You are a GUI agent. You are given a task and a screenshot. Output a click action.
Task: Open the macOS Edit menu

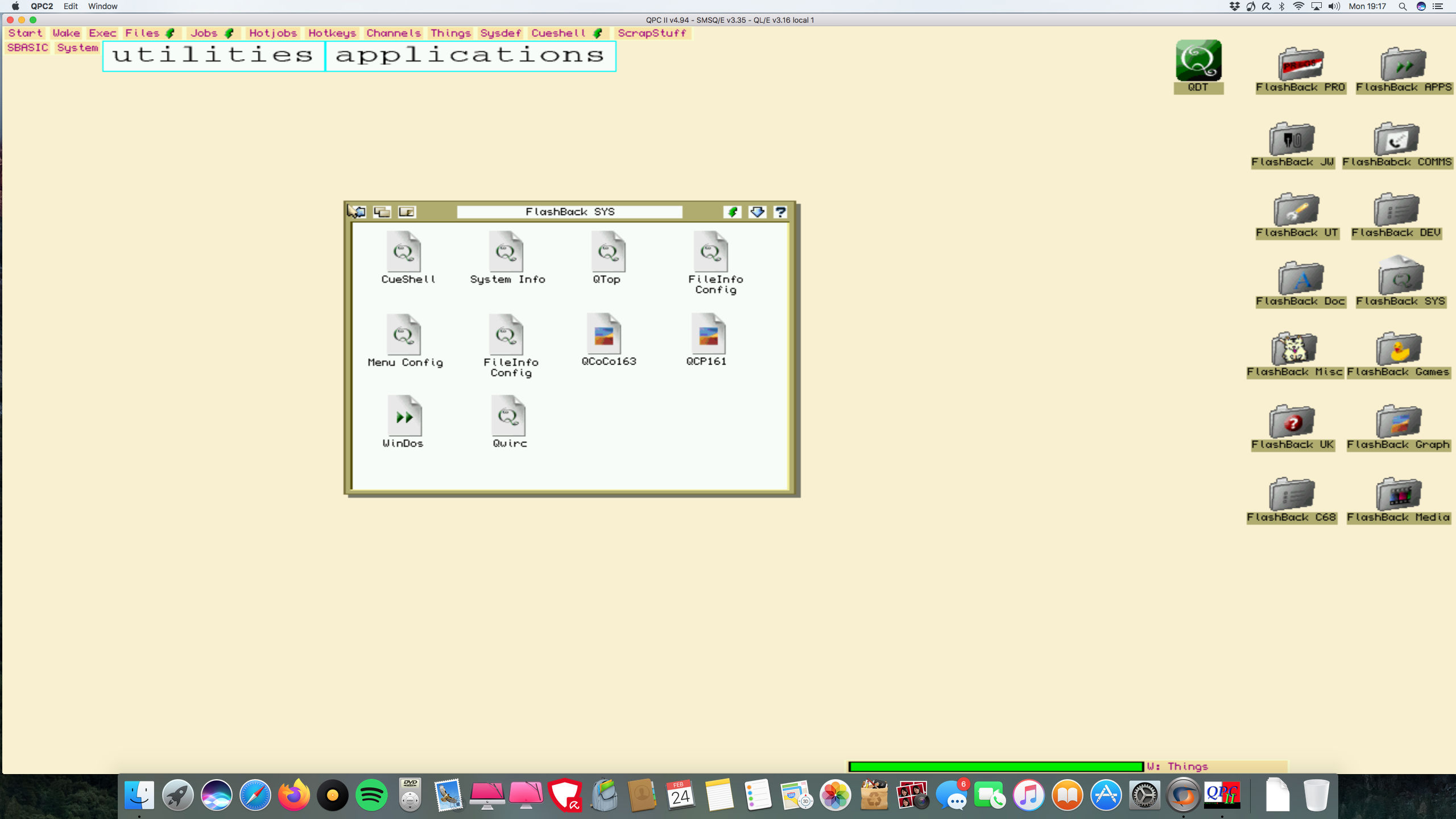click(71, 6)
